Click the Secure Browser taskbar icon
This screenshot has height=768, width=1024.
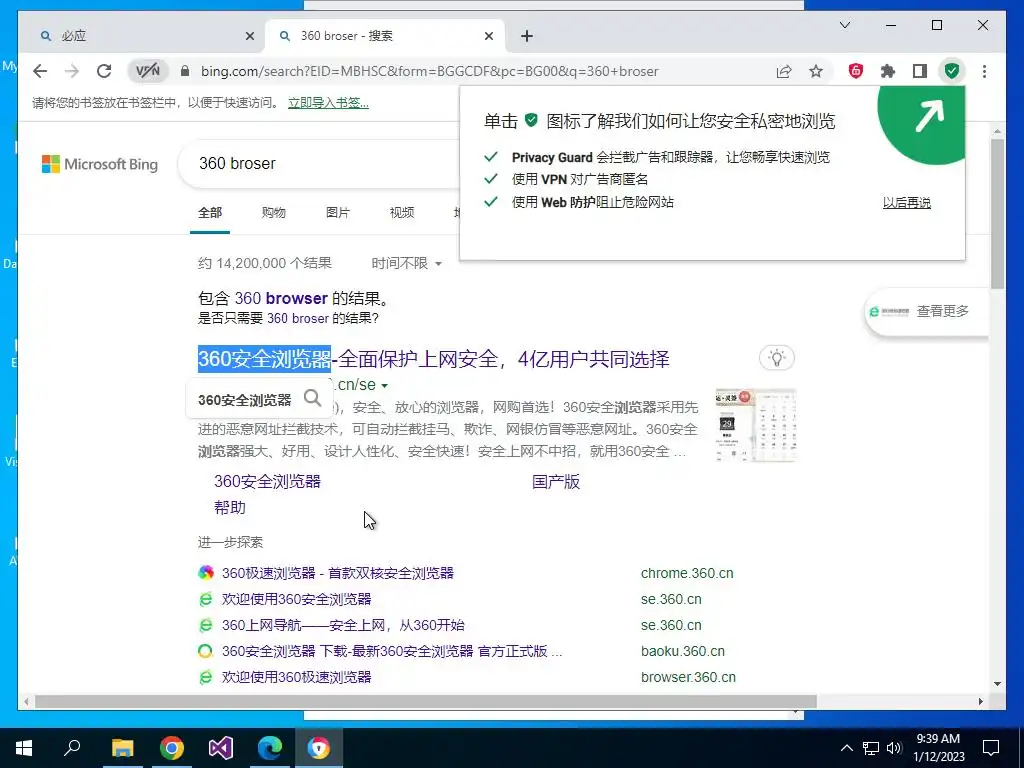coord(319,748)
